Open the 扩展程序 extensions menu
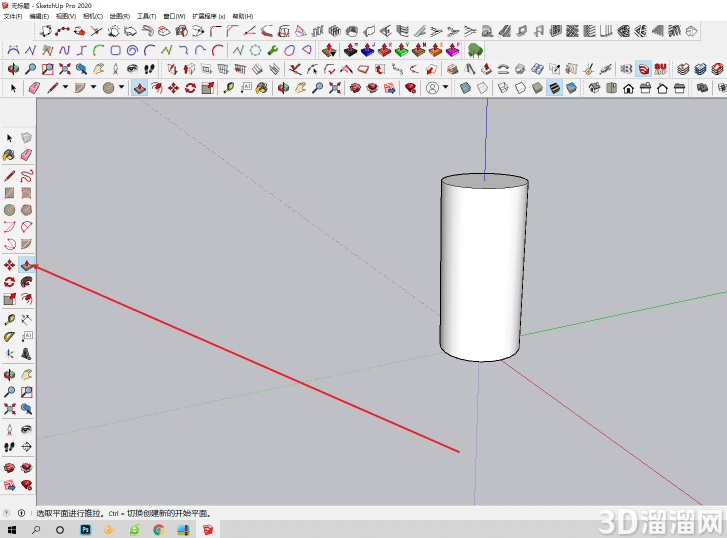 tap(209, 16)
